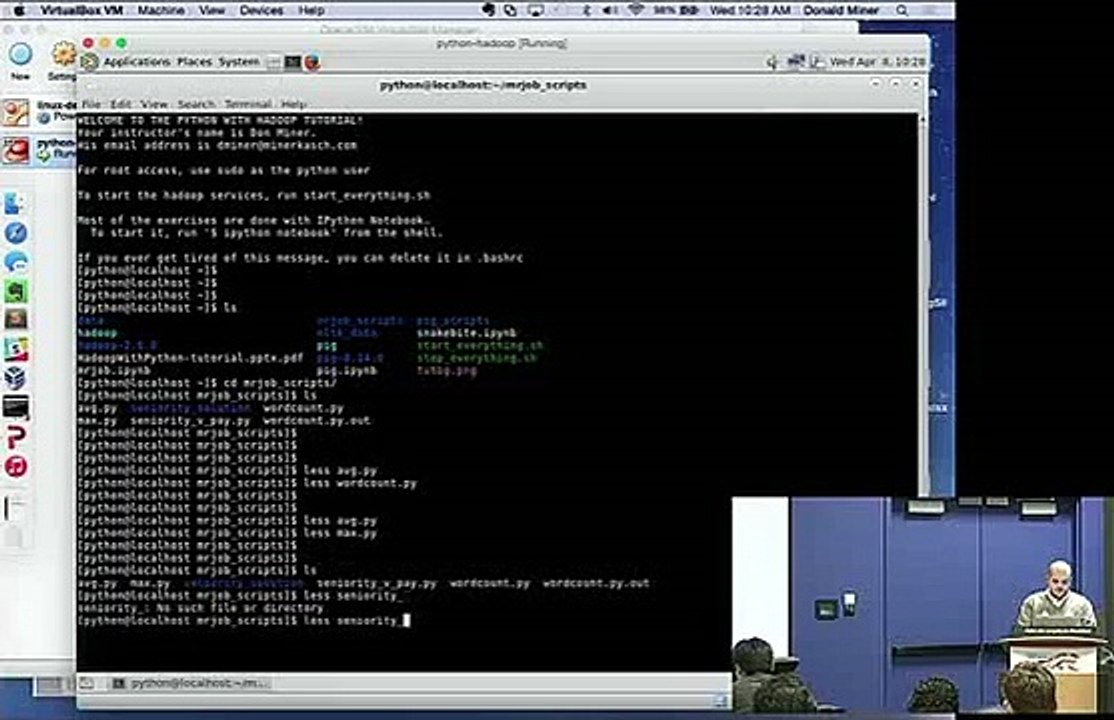Click the terminal taskbar button at bottom
The height and width of the screenshot is (720, 1114).
pyautogui.click(x=190, y=683)
